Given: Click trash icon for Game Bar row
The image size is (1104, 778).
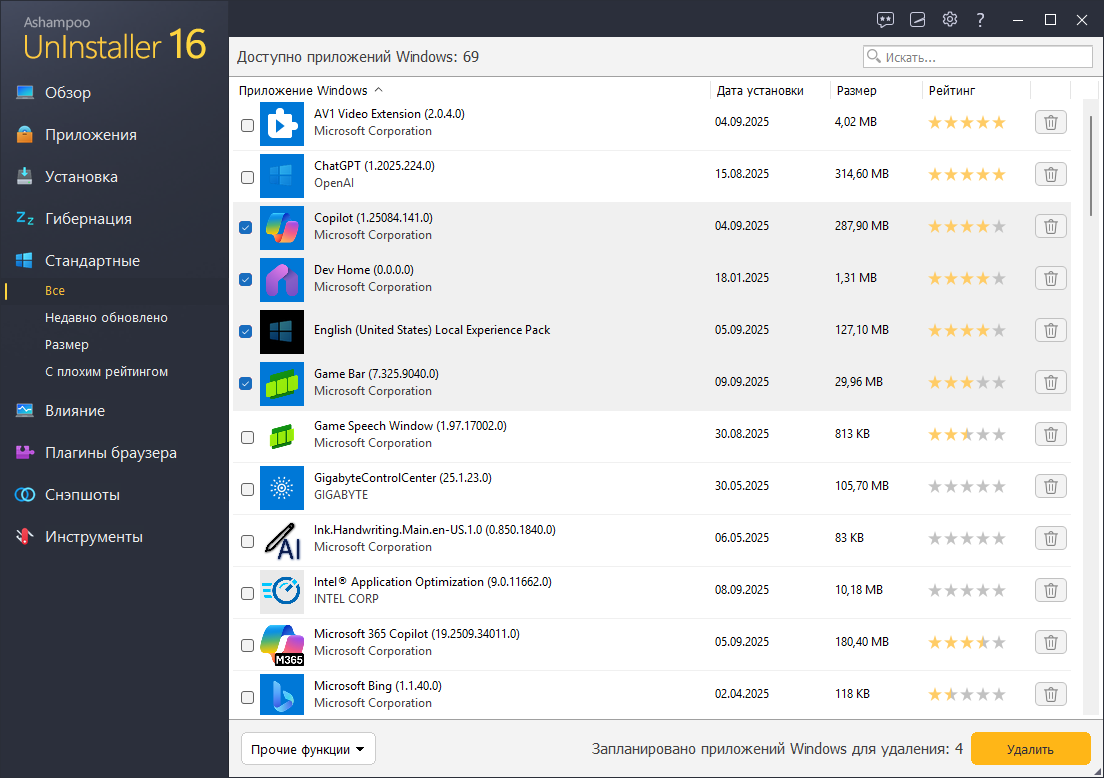Looking at the screenshot, I should (1050, 382).
